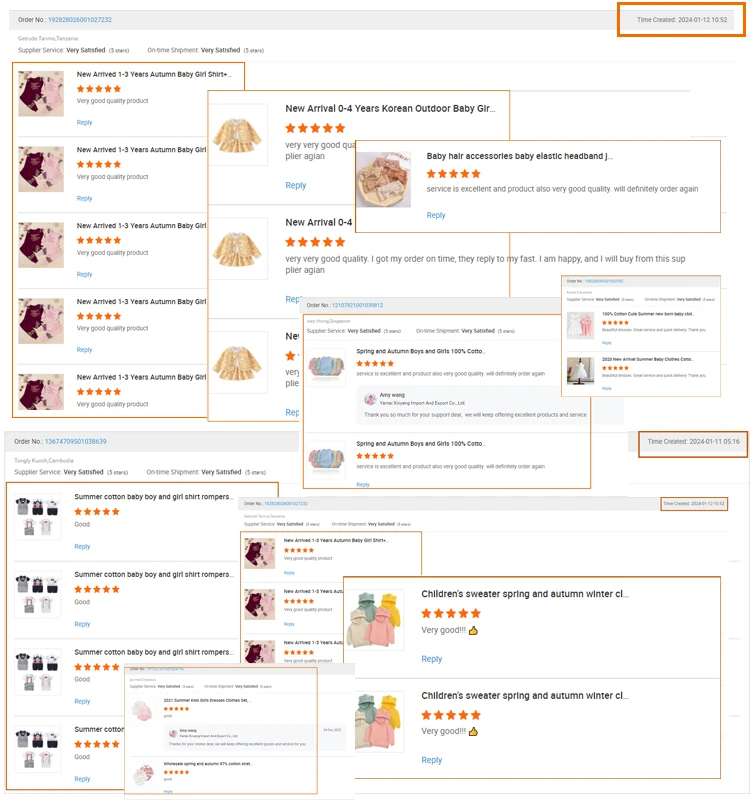Click the five stars under headband review
Viewport: 750px width, 800px height.
tap(454, 174)
